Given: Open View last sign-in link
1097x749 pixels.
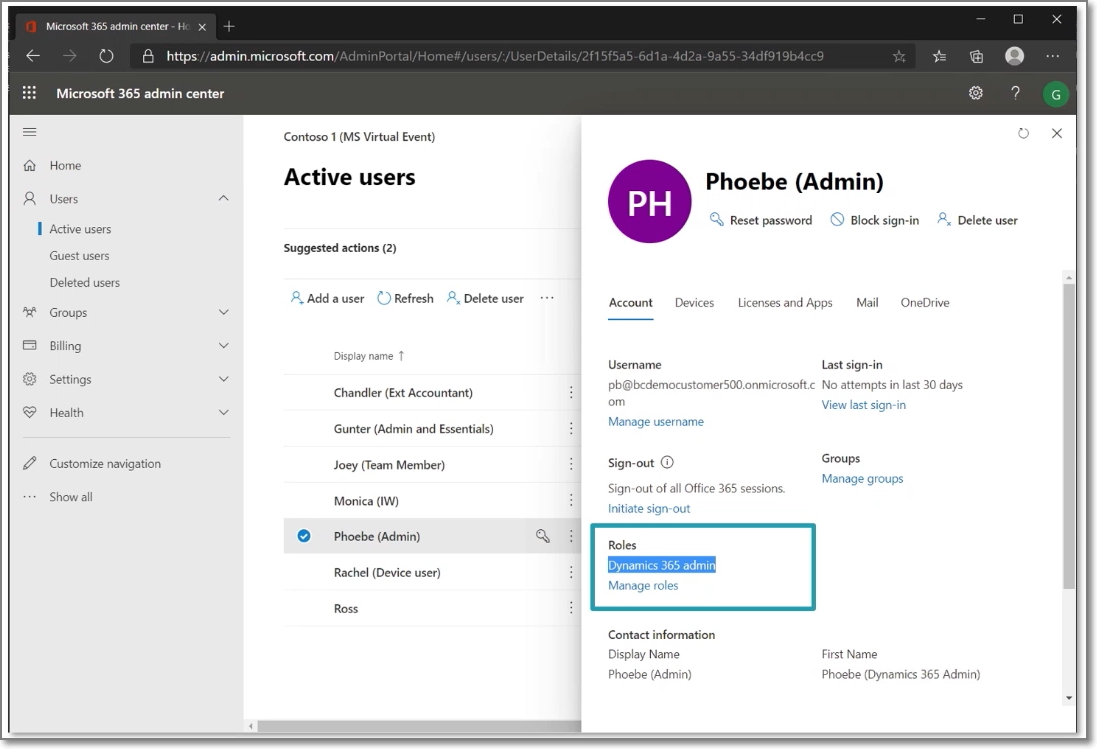Looking at the screenshot, I should [x=863, y=405].
